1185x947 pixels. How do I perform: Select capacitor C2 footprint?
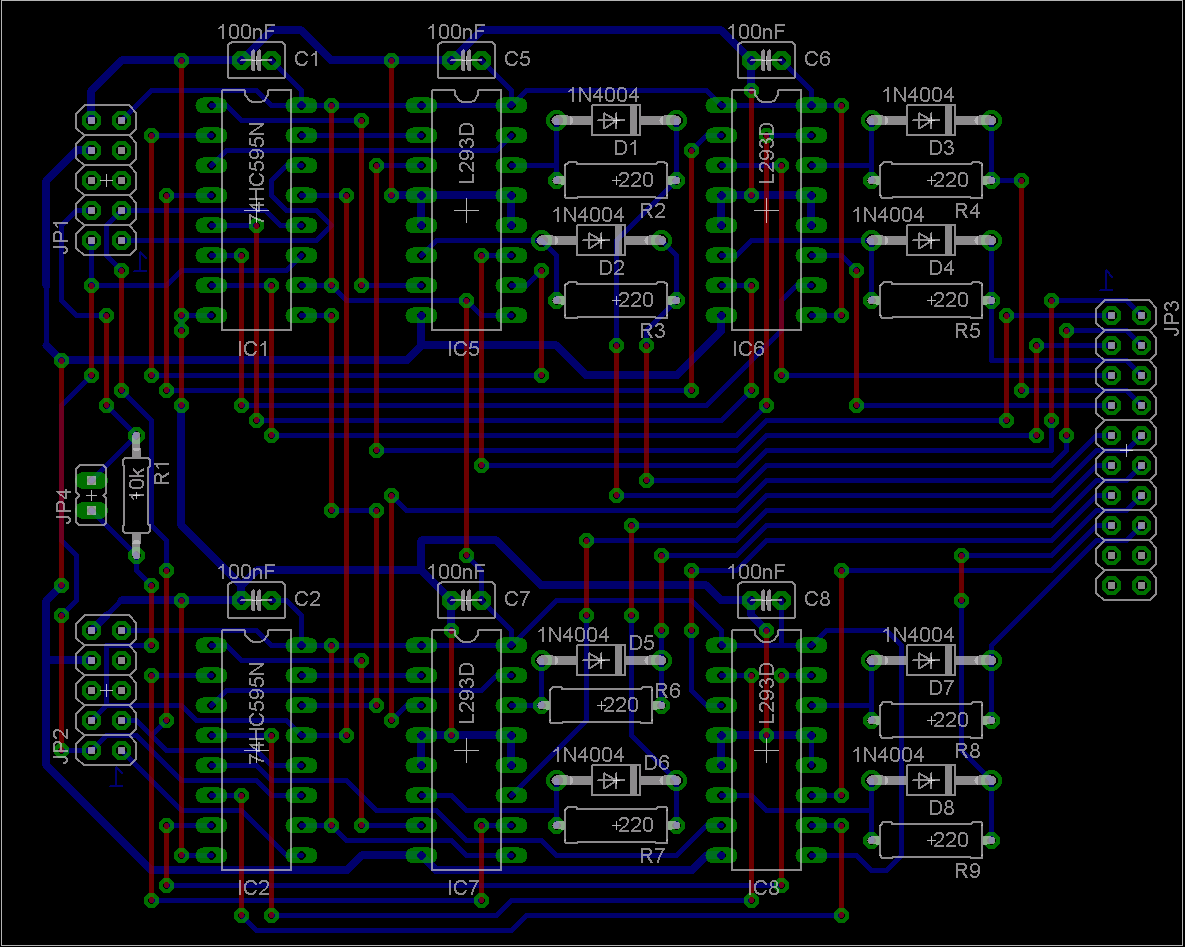pyautogui.click(x=256, y=600)
